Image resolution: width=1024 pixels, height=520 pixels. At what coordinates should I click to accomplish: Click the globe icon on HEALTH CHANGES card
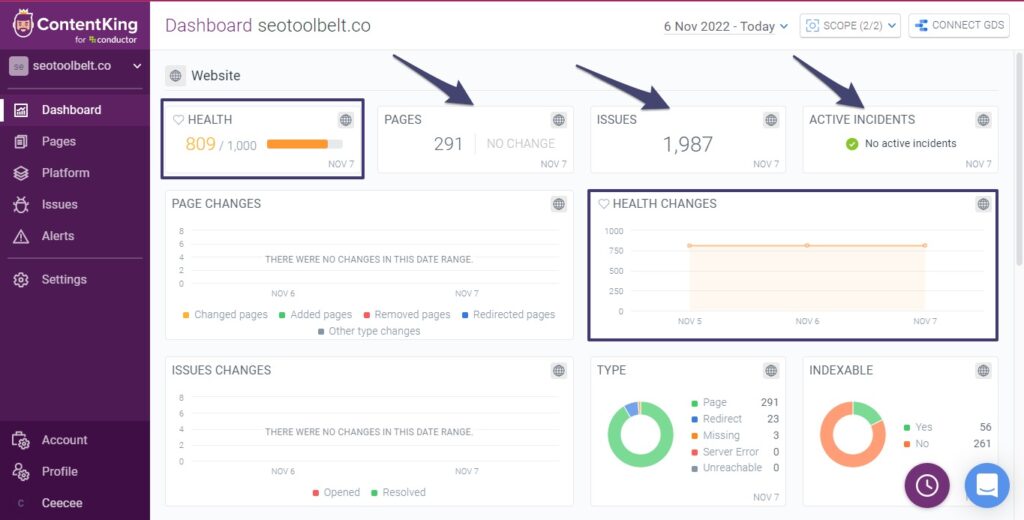[x=984, y=204]
